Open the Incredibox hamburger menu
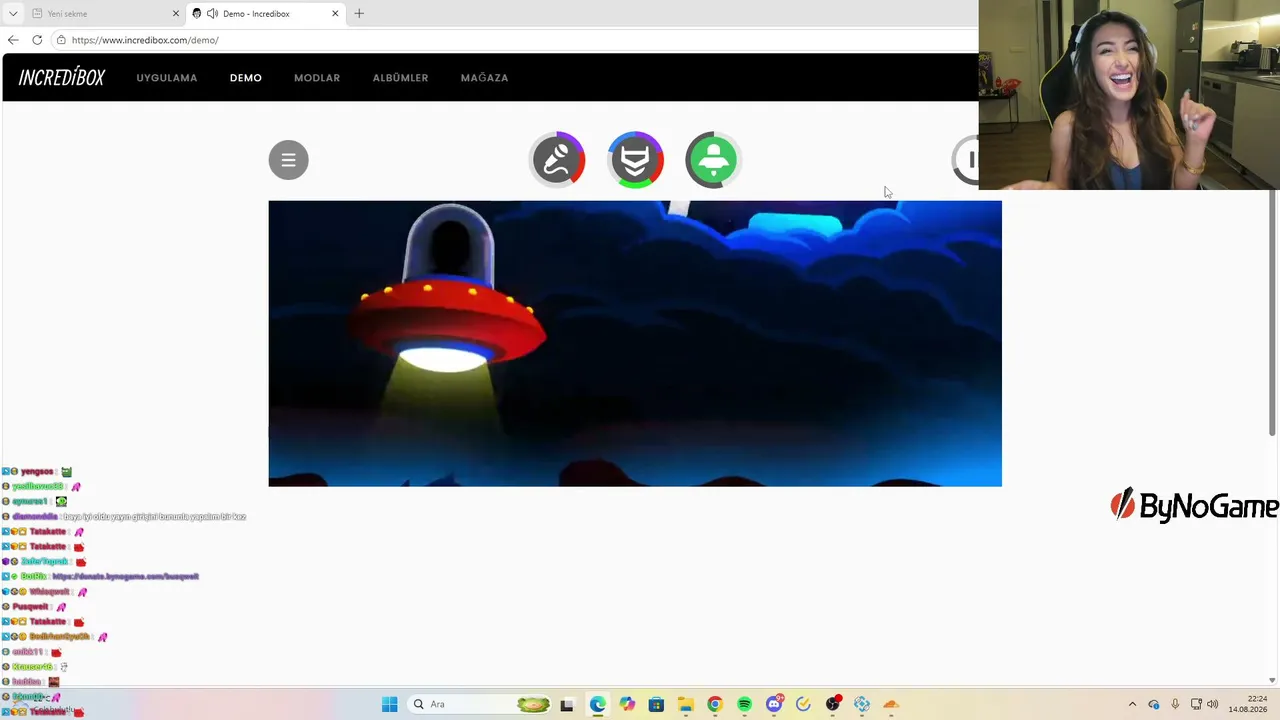The width and height of the screenshot is (1280, 720). click(x=288, y=160)
